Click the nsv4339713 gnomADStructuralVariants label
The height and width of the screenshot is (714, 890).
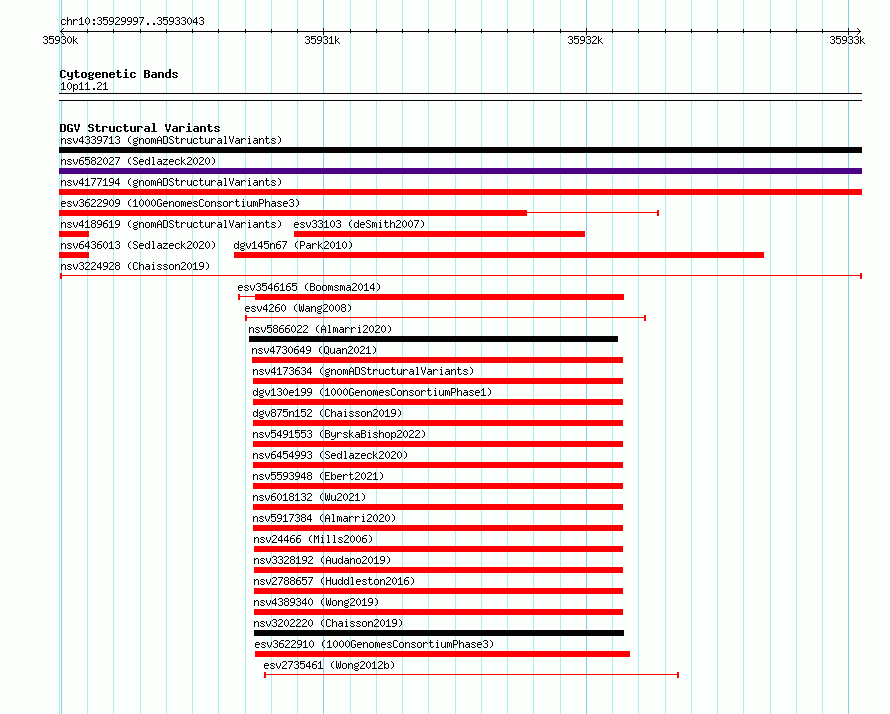click(171, 140)
